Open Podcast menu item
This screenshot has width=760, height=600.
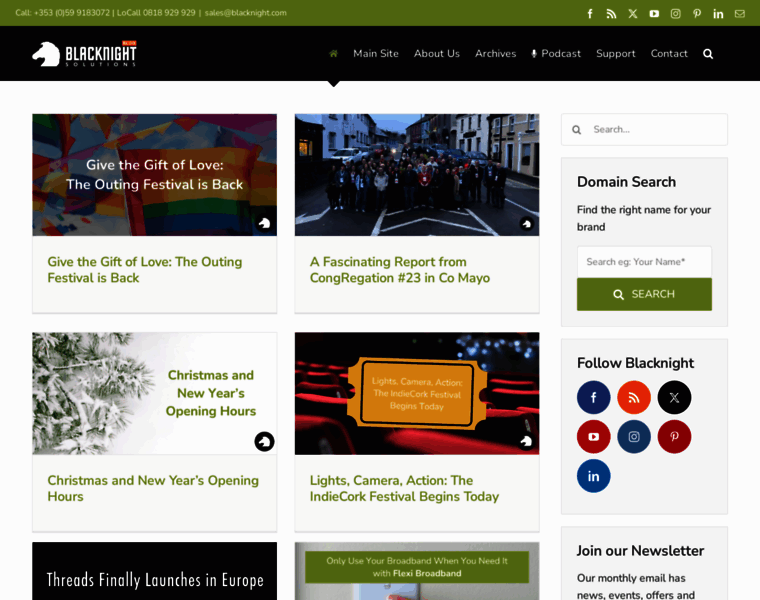coord(556,54)
